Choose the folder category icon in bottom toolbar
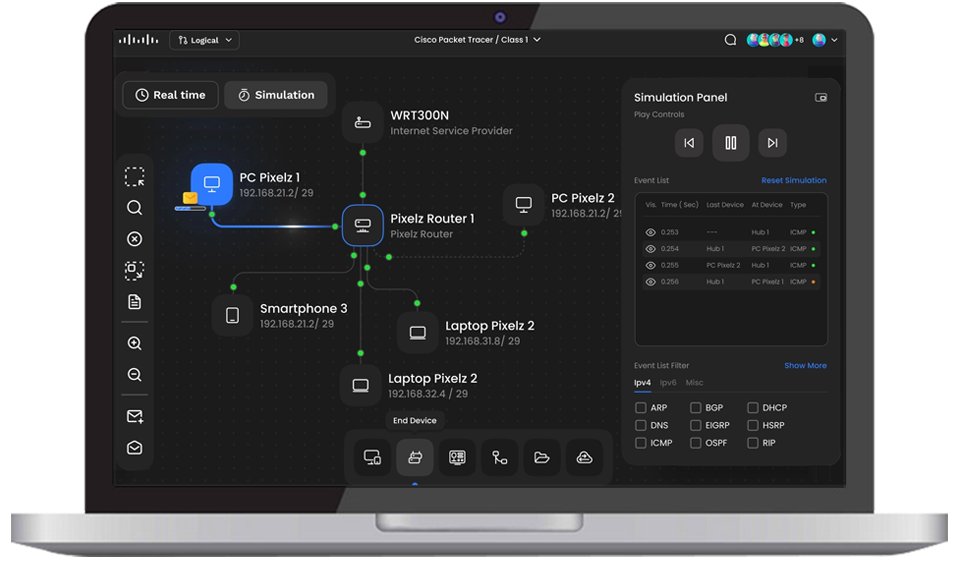The height and width of the screenshot is (562, 958). 542,458
